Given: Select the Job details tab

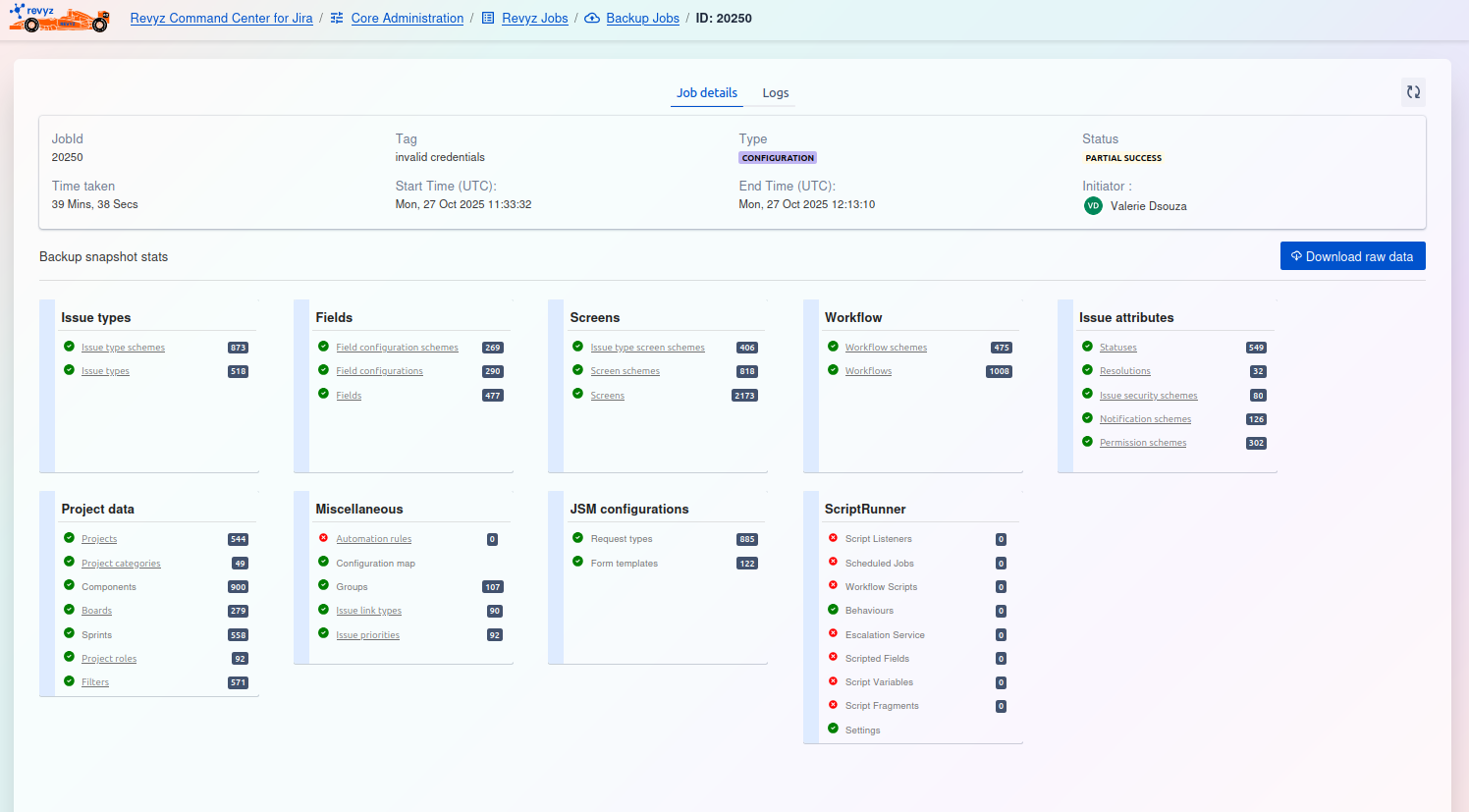Looking at the screenshot, I should coord(706,93).
